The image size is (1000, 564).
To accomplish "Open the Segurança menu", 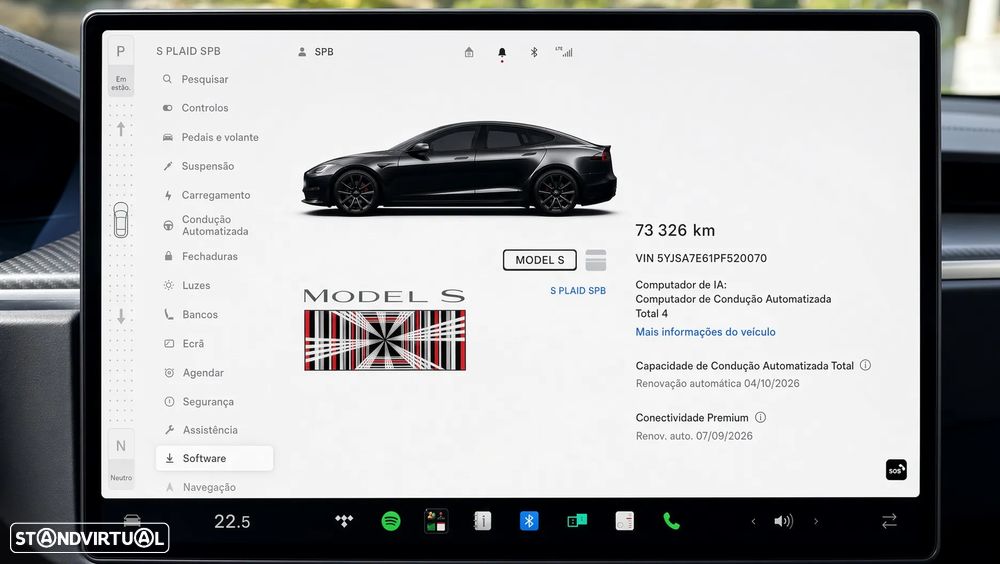I will 199,402.
